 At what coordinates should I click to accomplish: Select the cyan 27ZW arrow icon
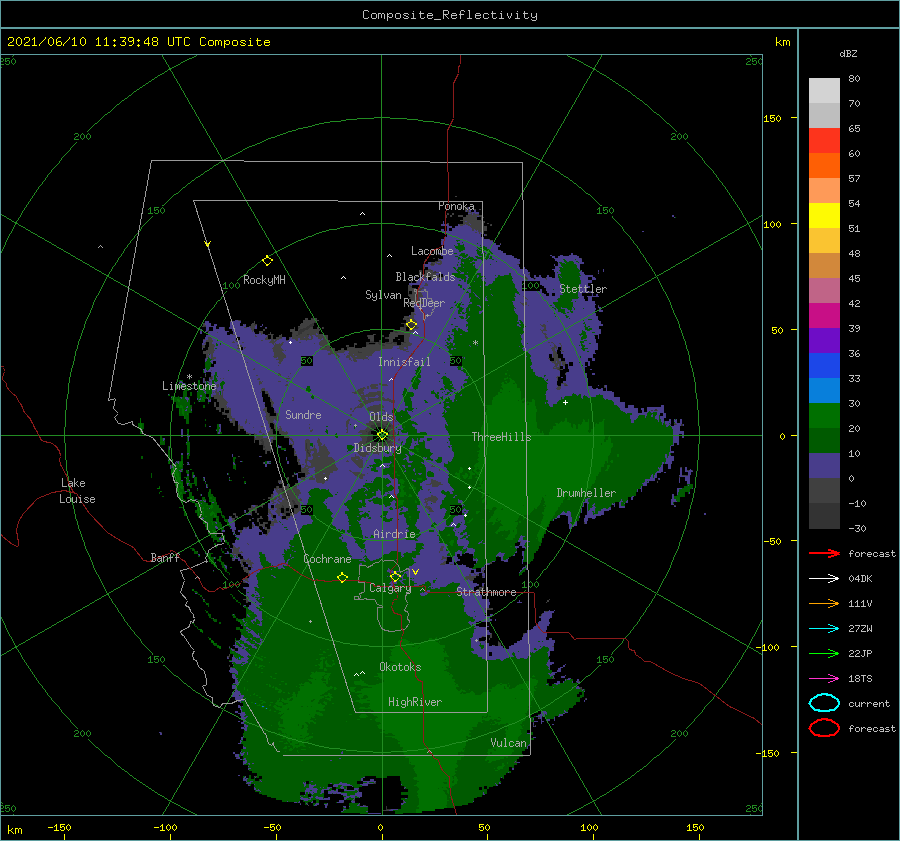click(824, 629)
